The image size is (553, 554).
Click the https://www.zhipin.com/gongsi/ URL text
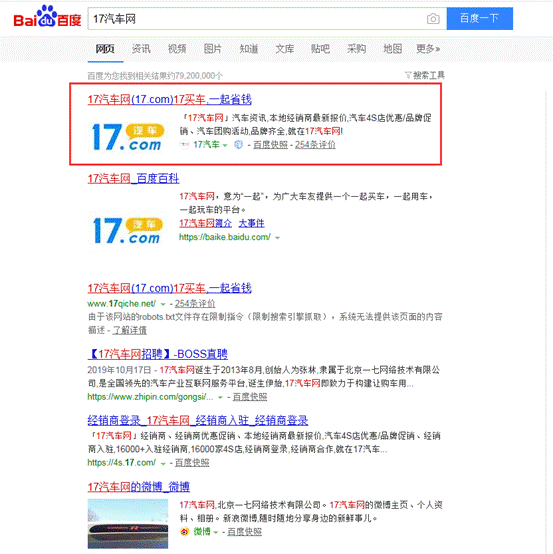[x=151, y=397]
